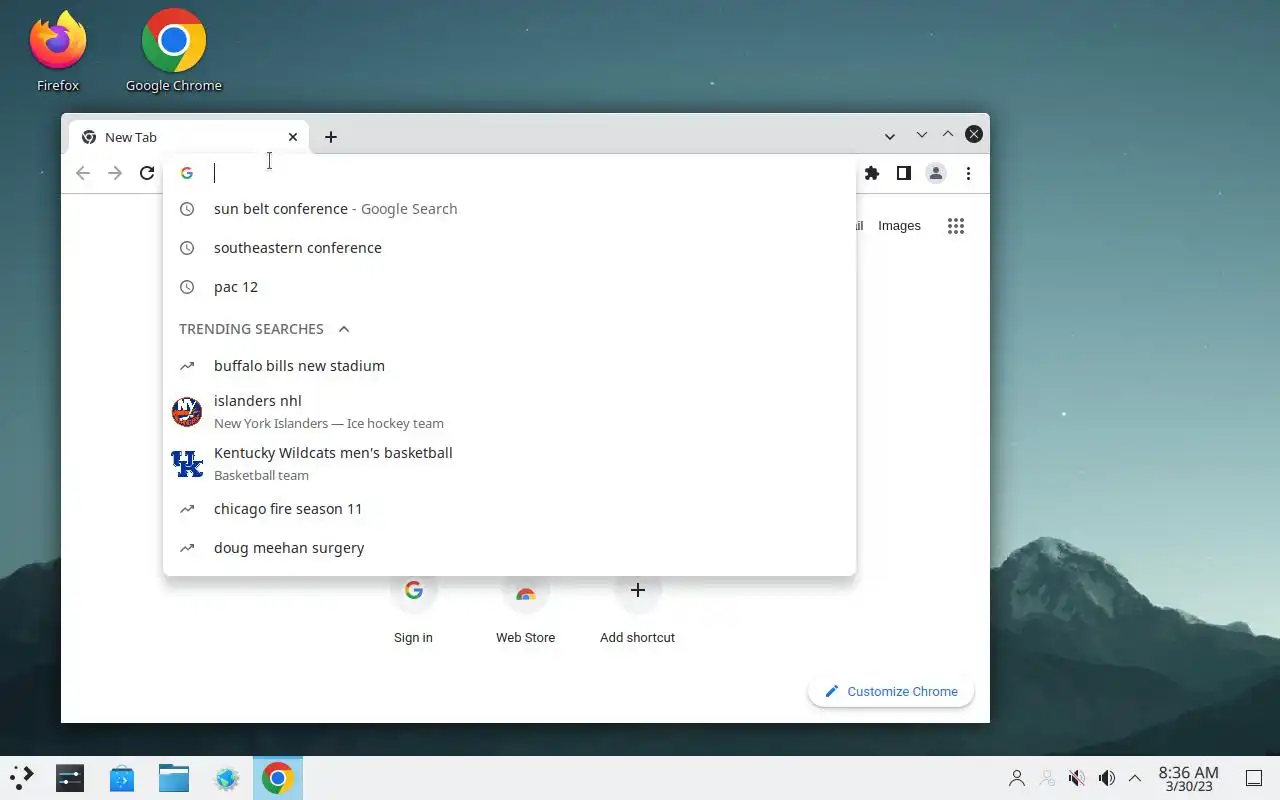
Task: Click the Google G icon in address bar
Action: [x=187, y=173]
